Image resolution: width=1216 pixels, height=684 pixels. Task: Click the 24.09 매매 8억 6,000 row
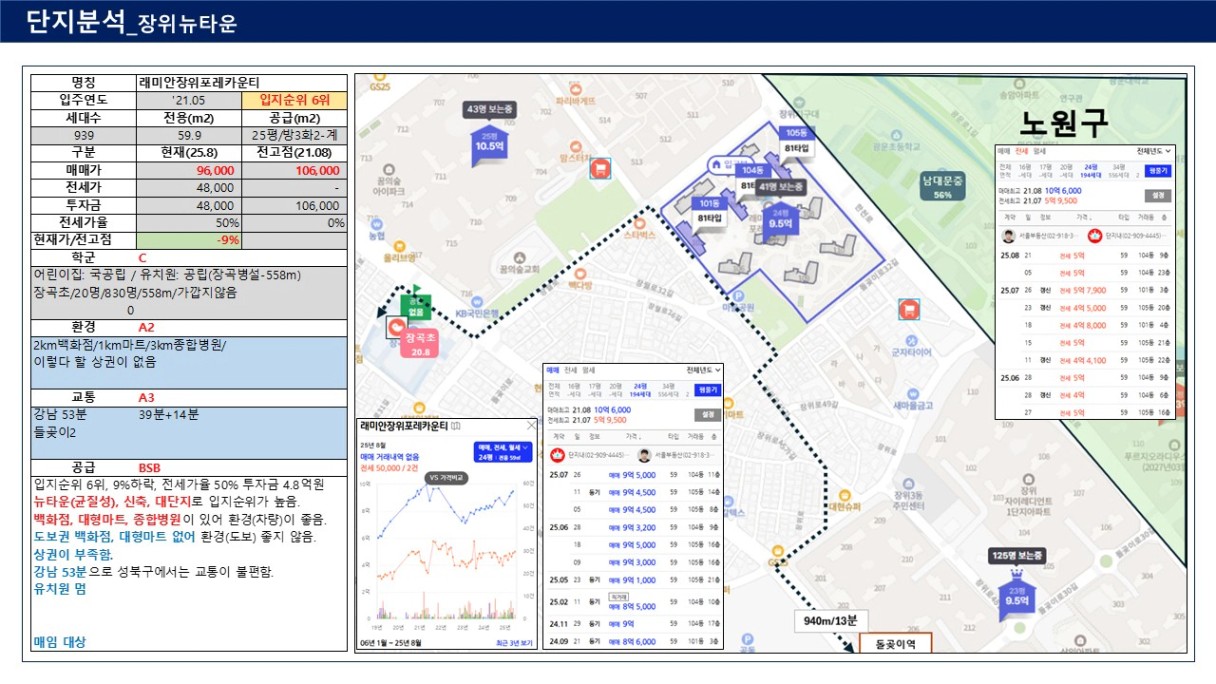point(633,641)
